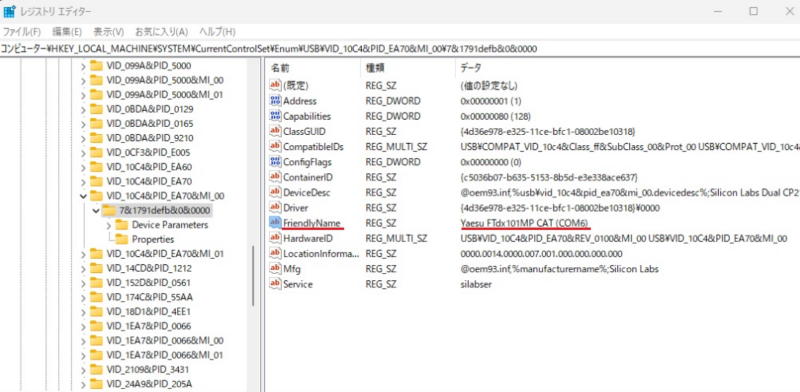Viewport: 800px width, 392px height.
Task: Collapse the 7&1791defb&0&0000 key
Action: (x=95, y=210)
